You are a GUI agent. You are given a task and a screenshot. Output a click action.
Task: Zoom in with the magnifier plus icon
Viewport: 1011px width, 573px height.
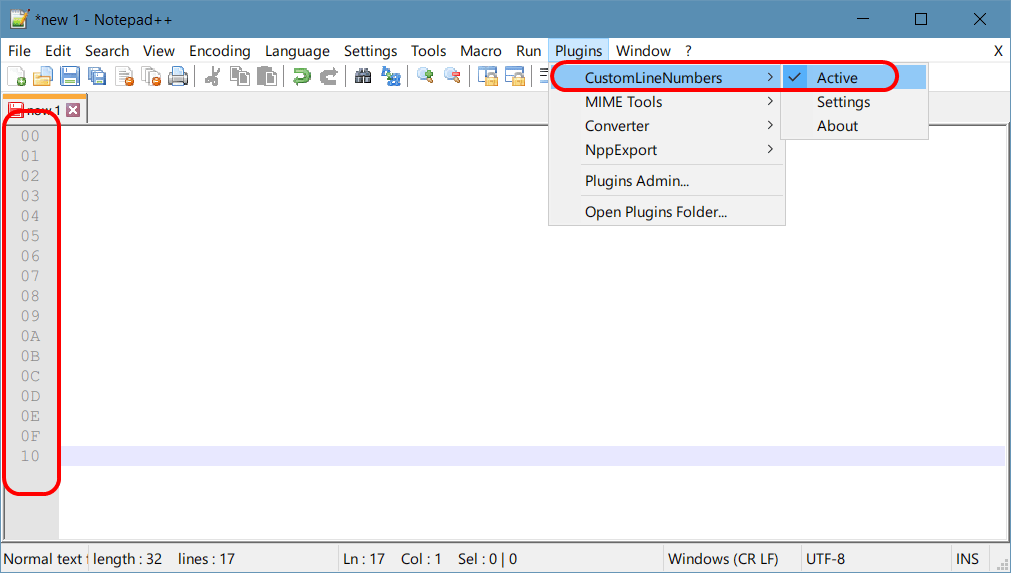[425, 76]
